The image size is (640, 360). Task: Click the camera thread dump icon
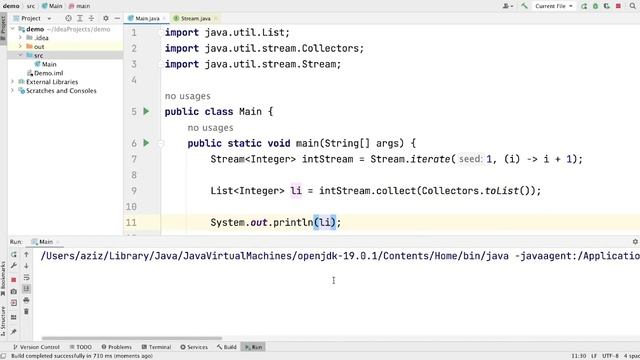pyautogui.click(x=13, y=291)
